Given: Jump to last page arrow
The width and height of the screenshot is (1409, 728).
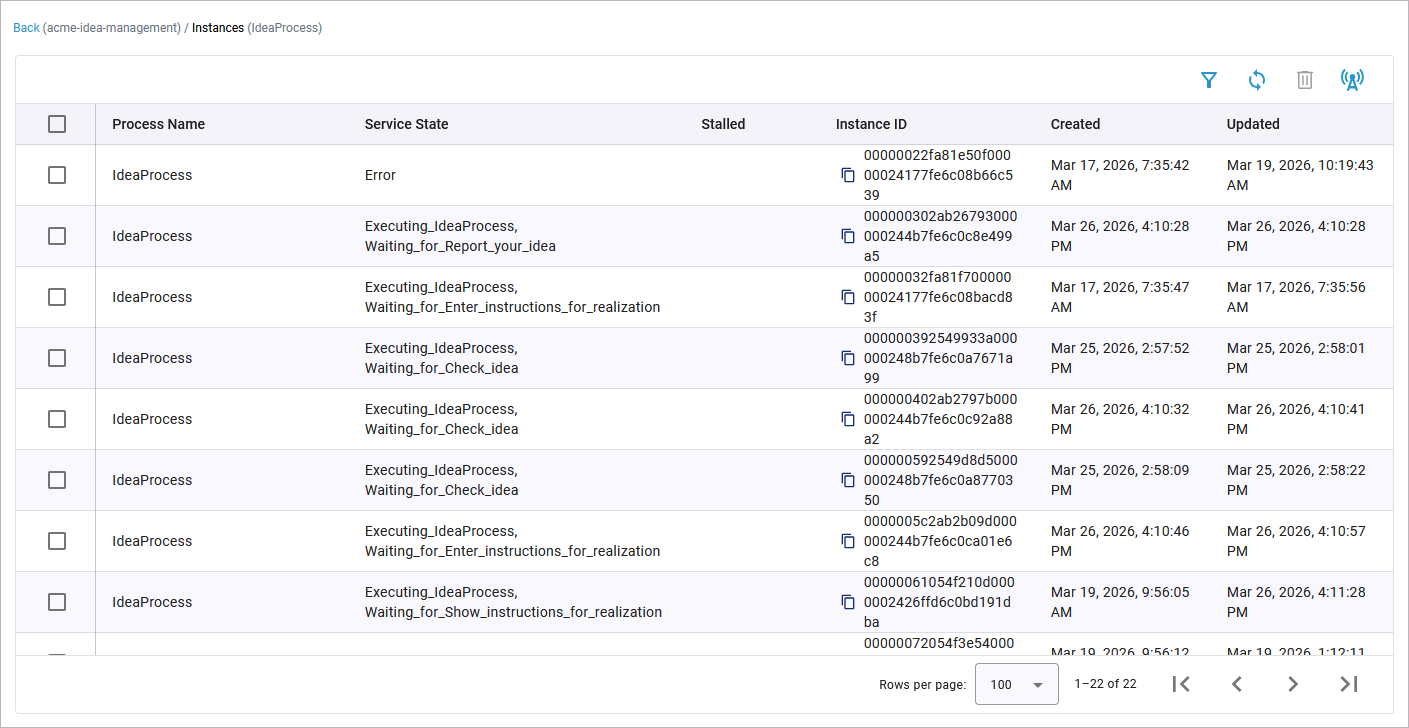Looking at the screenshot, I should pyautogui.click(x=1348, y=684).
